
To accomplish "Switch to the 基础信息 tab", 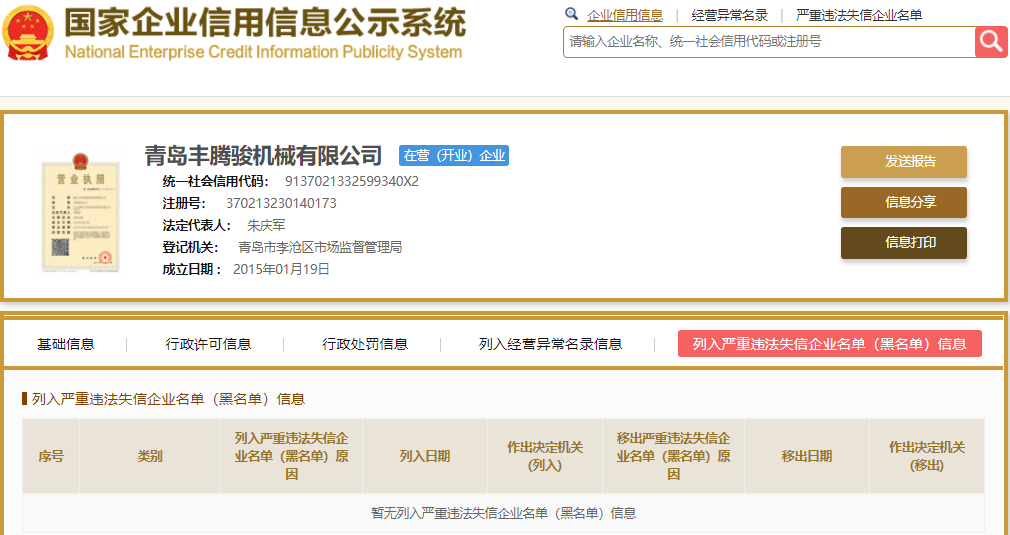I will pyautogui.click(x=66, y=344).
